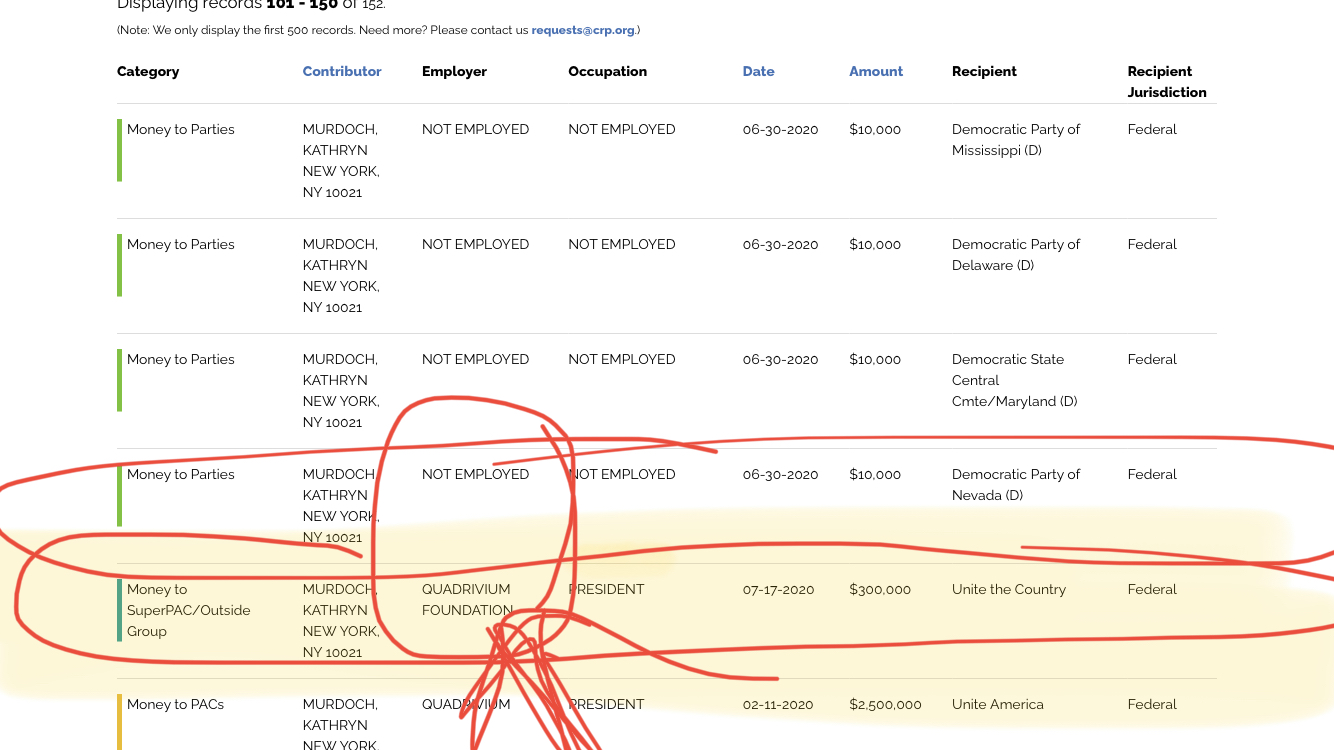The height and width of the screenshot is (750, 1334).
Task: Select Money to Parties in Maryland row
Action: click(180, 359)
